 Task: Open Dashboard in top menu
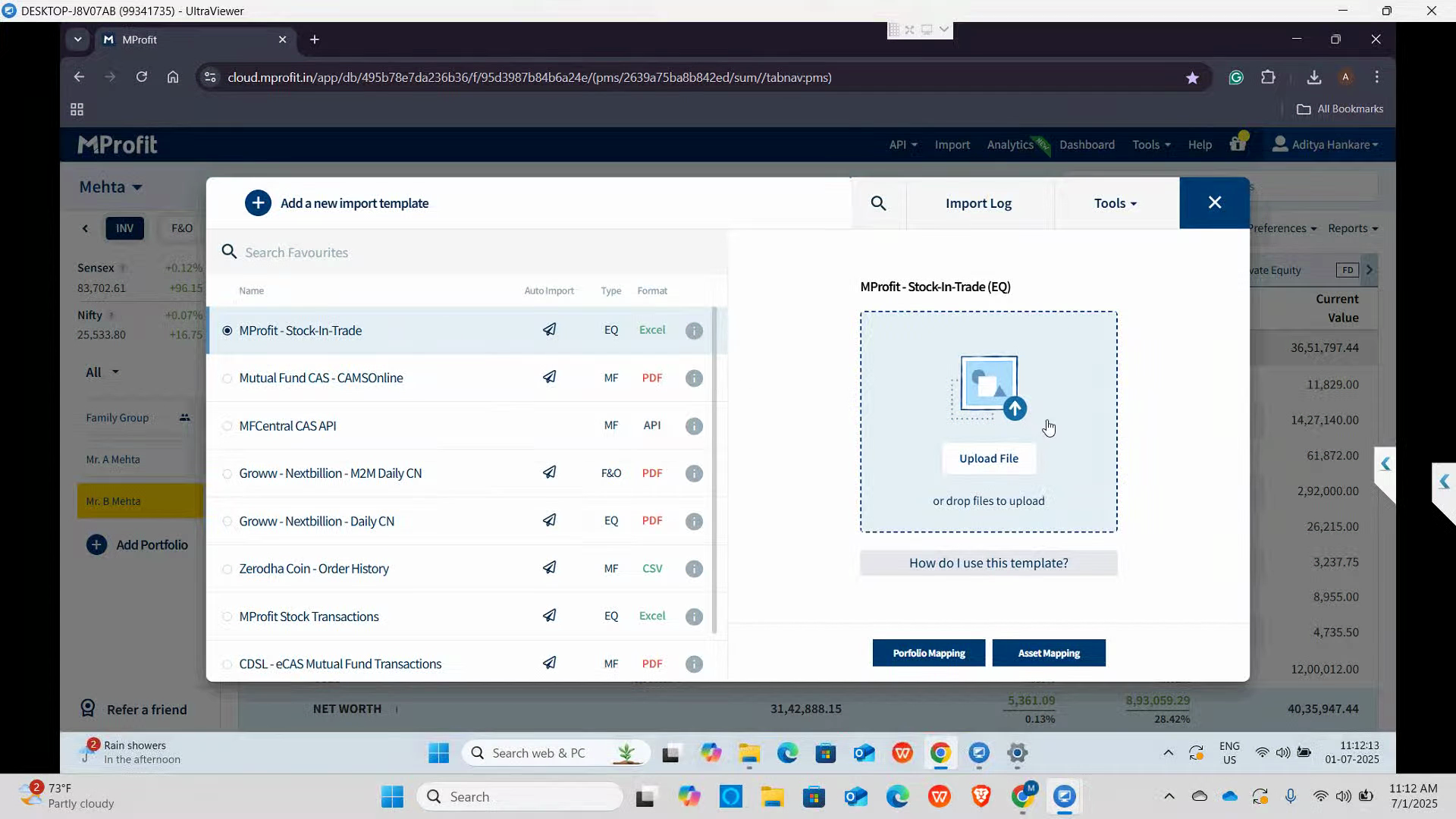pyautogui.click(x=1087, y=144)
